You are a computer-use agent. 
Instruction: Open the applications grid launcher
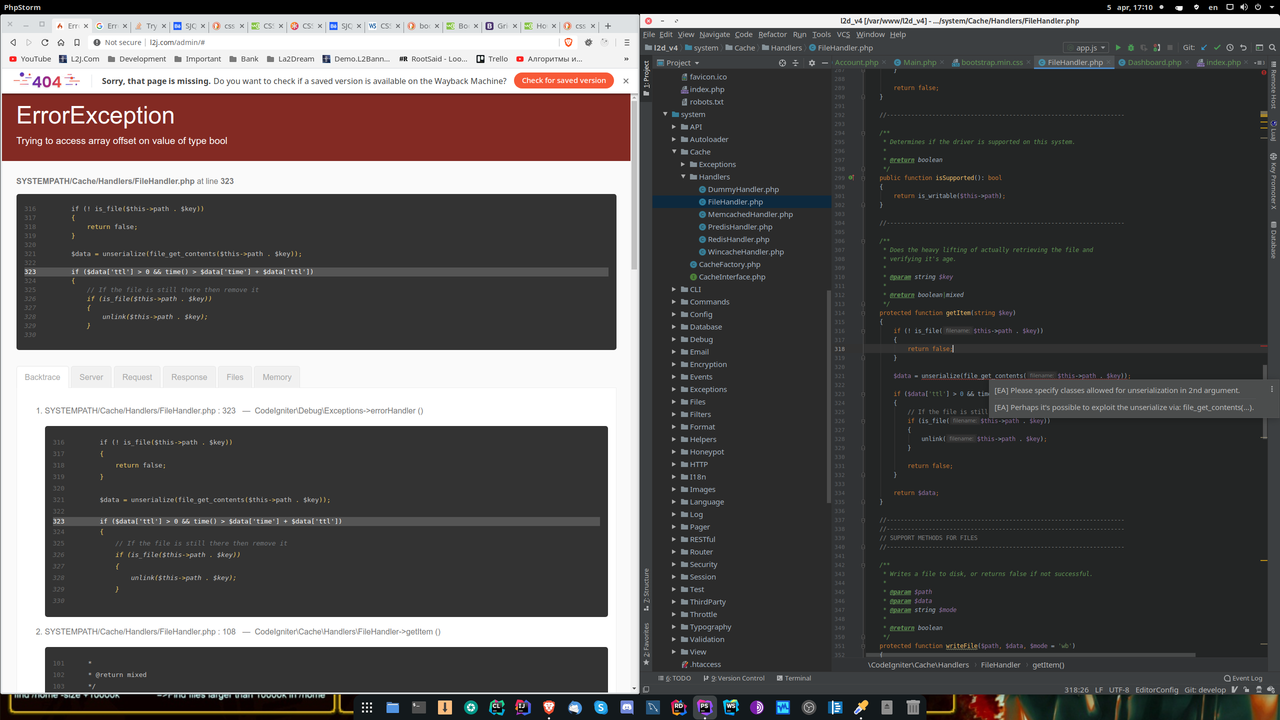[367, 707]
